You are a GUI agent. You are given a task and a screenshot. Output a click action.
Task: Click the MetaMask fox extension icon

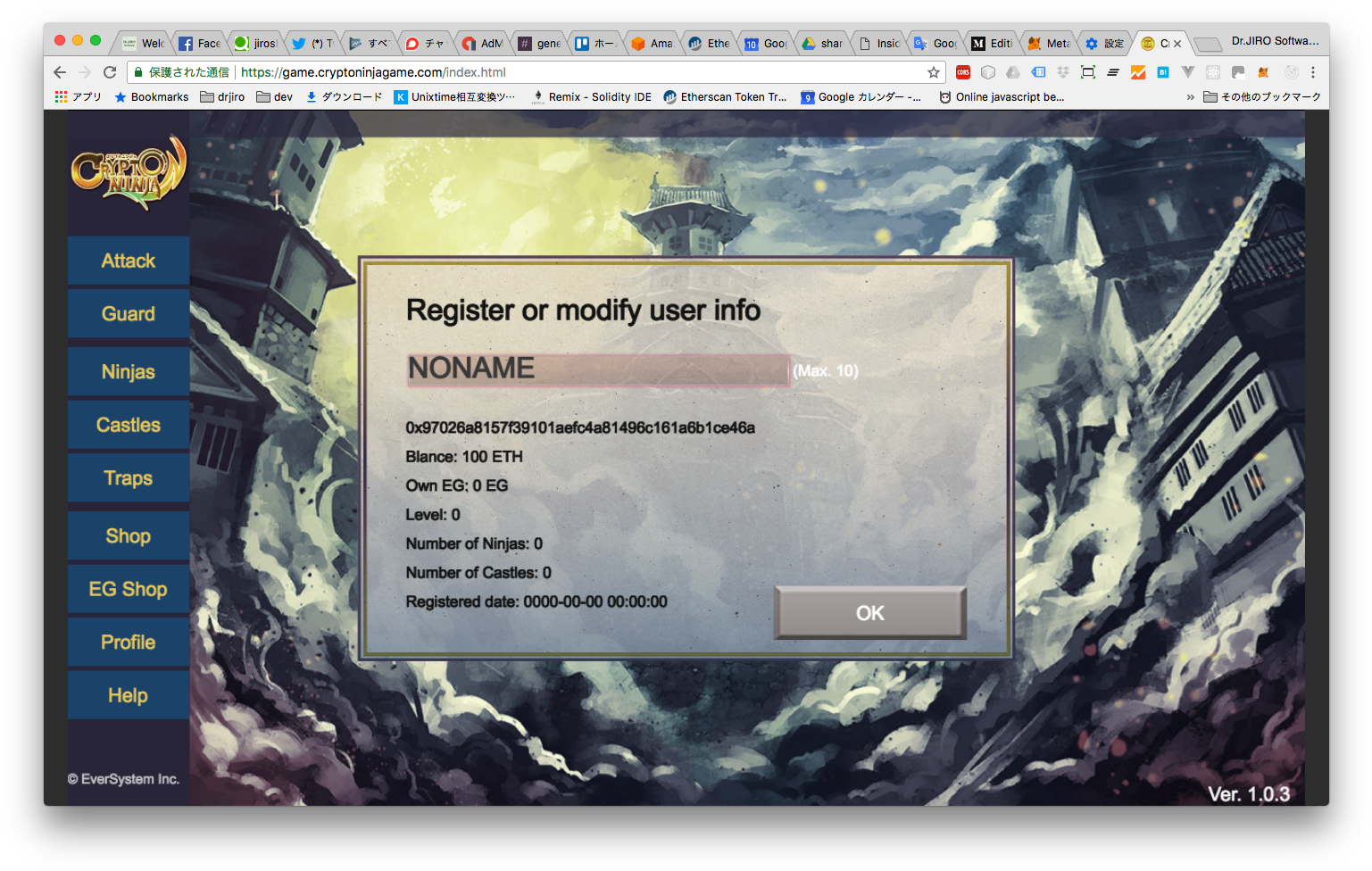pyautogui.click(x=1263, y=72)
